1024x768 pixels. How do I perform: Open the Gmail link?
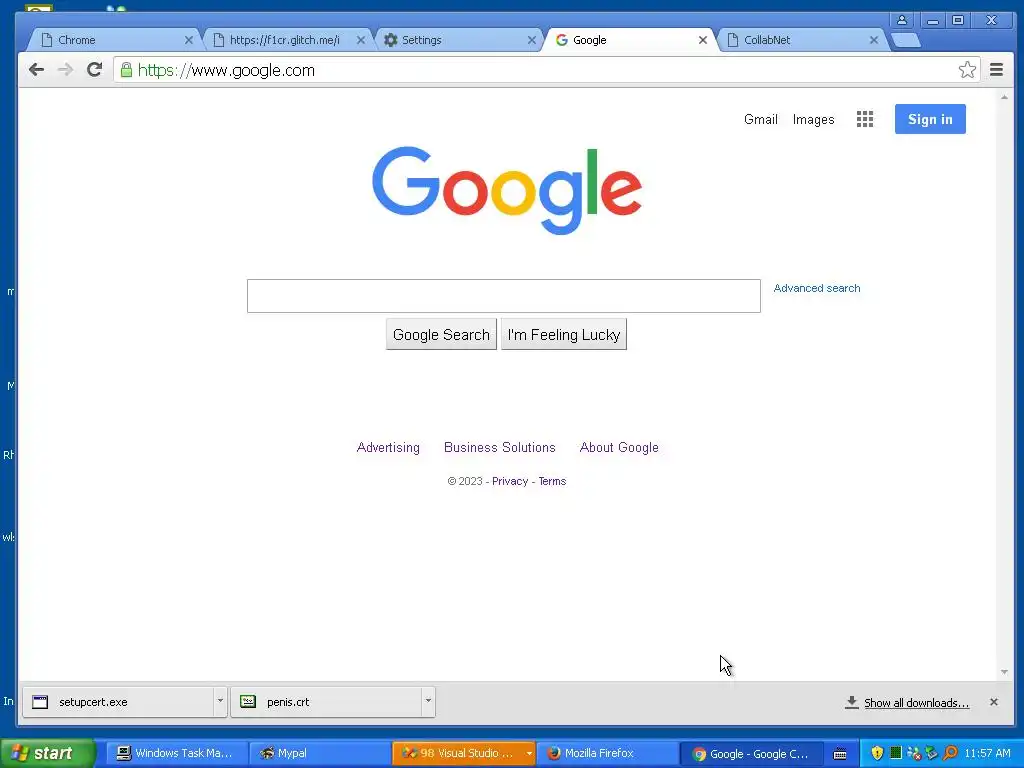click(761, 120)
